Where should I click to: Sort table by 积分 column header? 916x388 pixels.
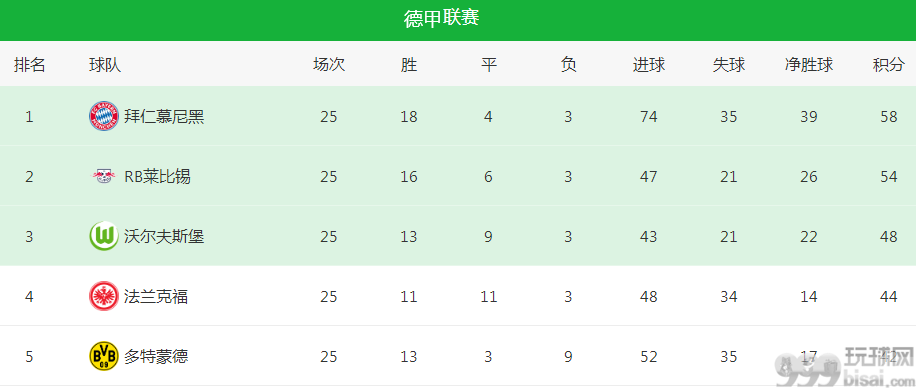click(x=889, y=64)
